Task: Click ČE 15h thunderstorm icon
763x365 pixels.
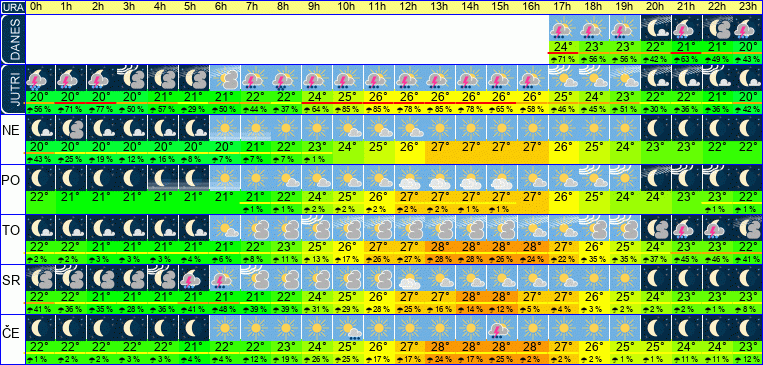Action: tap(502, 328)
